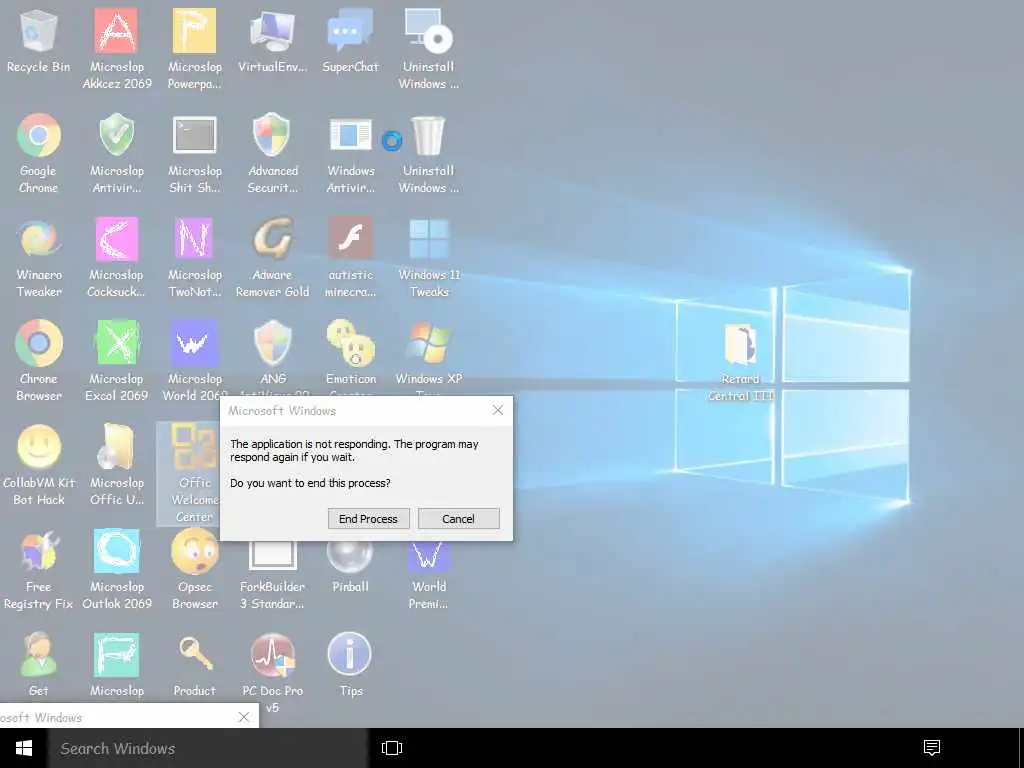Image resolution: width=1024 pixels, height=768 pixels.
Task: Open Microslop Outlok 2069 icon
Action: coord(116,551)
